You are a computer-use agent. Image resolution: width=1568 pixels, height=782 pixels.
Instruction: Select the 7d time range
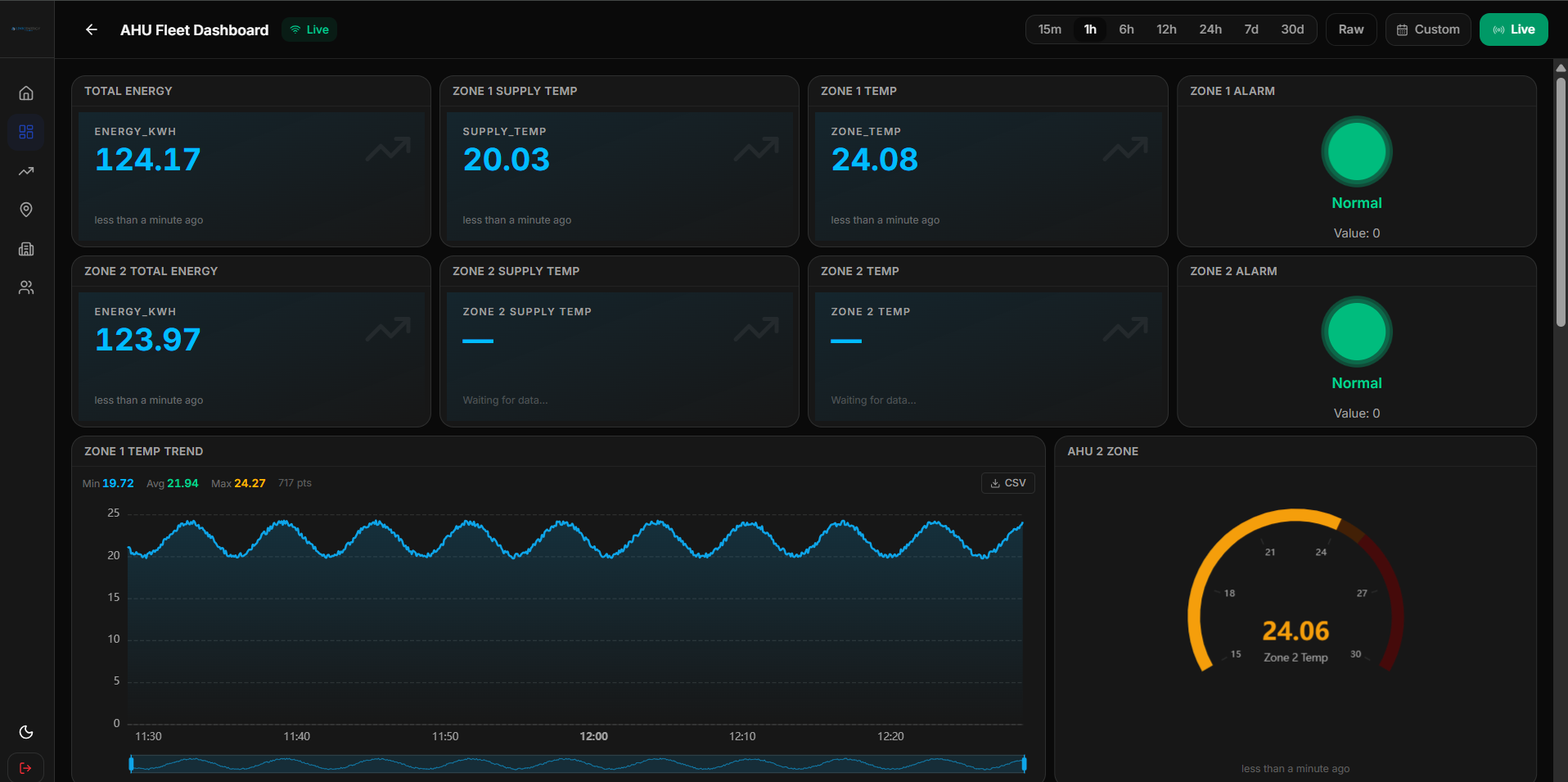[x=1251, y=29]
